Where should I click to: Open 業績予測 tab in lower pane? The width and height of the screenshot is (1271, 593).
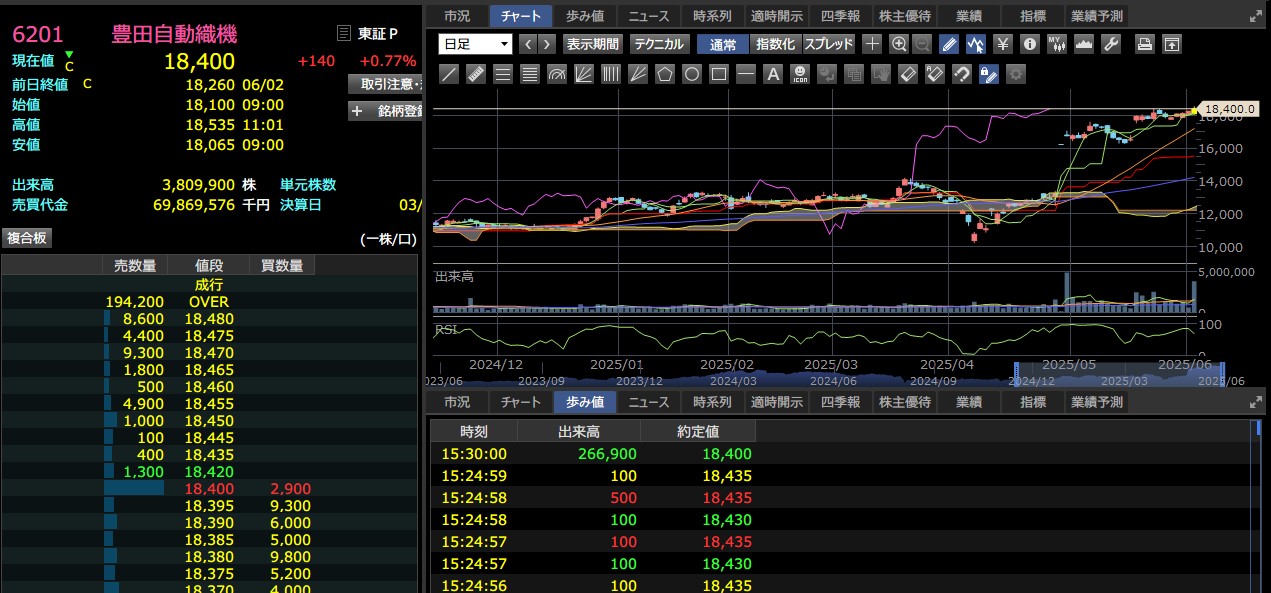pyautogui.click(x=1096, y=402)
